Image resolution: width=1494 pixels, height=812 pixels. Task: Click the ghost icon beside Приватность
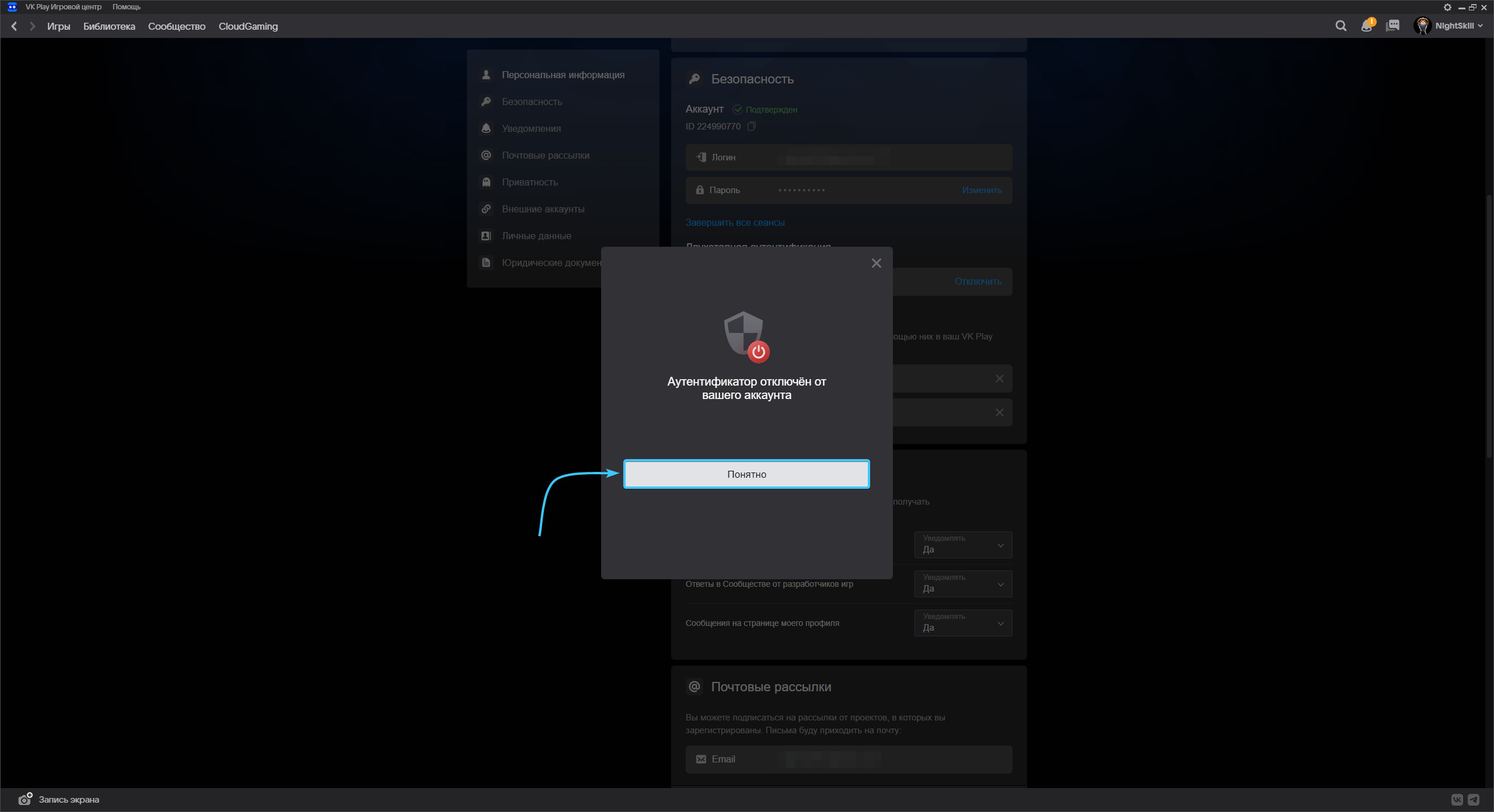tap(486, 182)
